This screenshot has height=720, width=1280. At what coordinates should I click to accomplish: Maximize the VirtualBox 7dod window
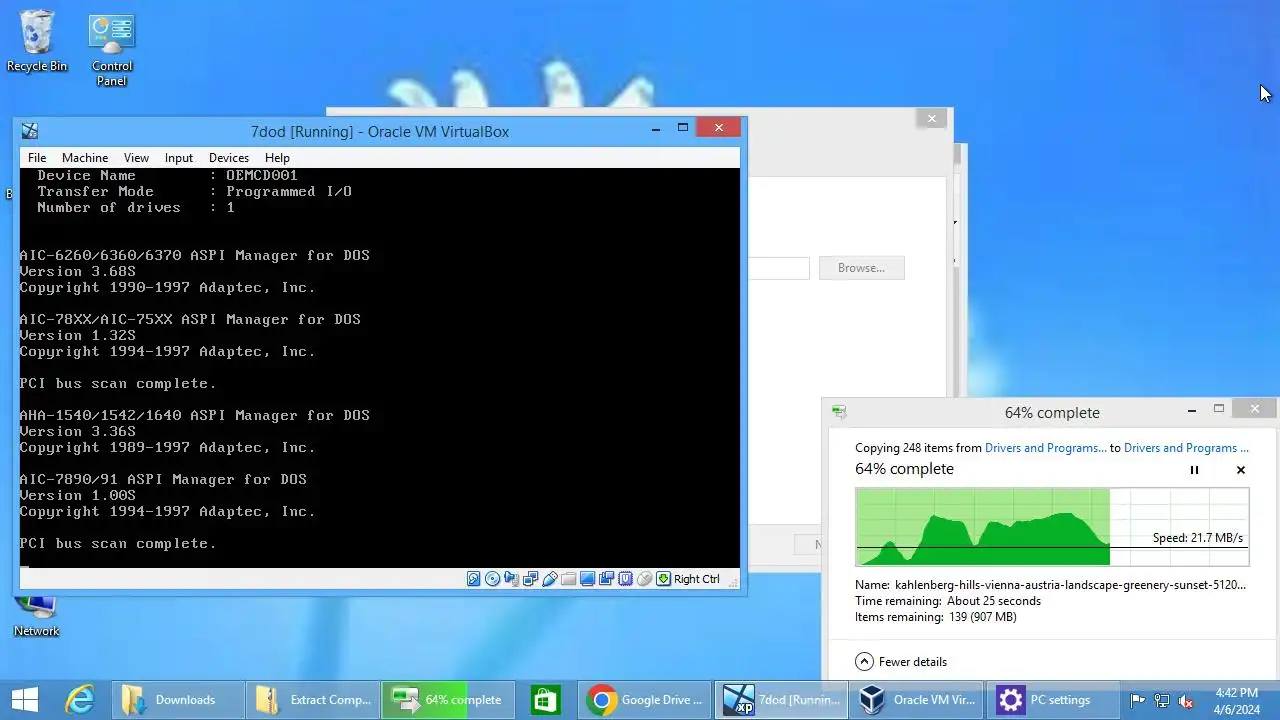[683, 128]
